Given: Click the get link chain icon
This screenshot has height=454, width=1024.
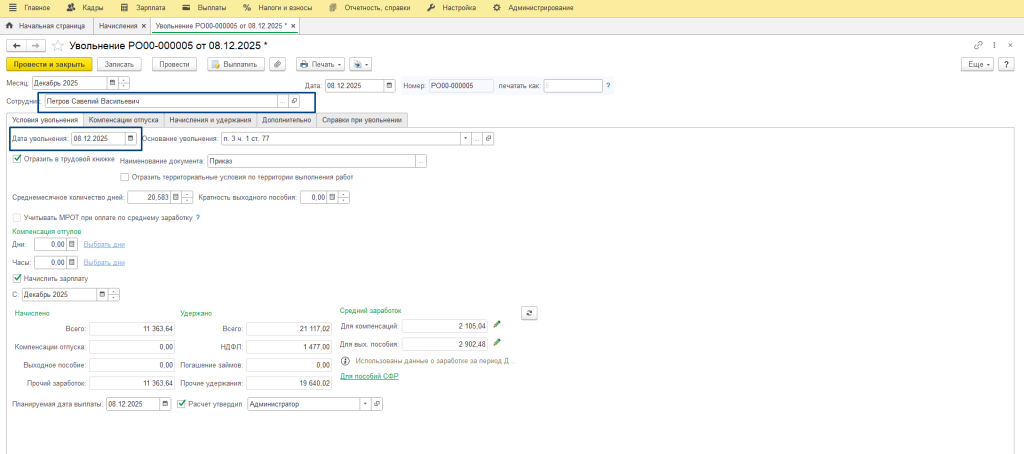Looking at the screenshot, I should tap(978, 46).
